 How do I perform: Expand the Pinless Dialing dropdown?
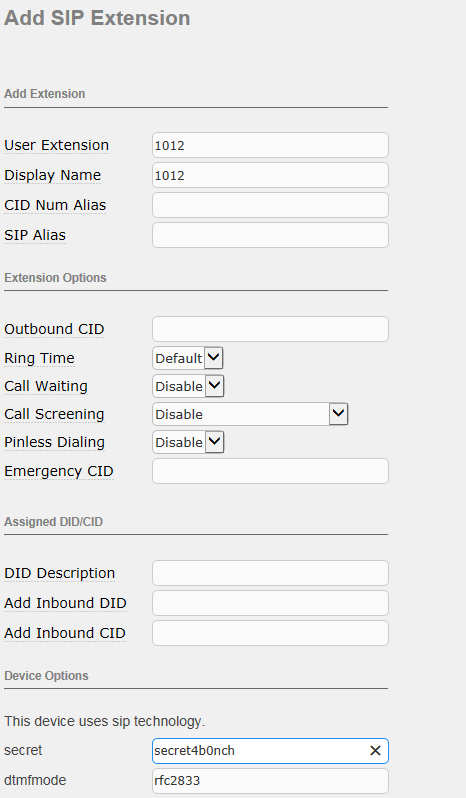coord(188,442)
